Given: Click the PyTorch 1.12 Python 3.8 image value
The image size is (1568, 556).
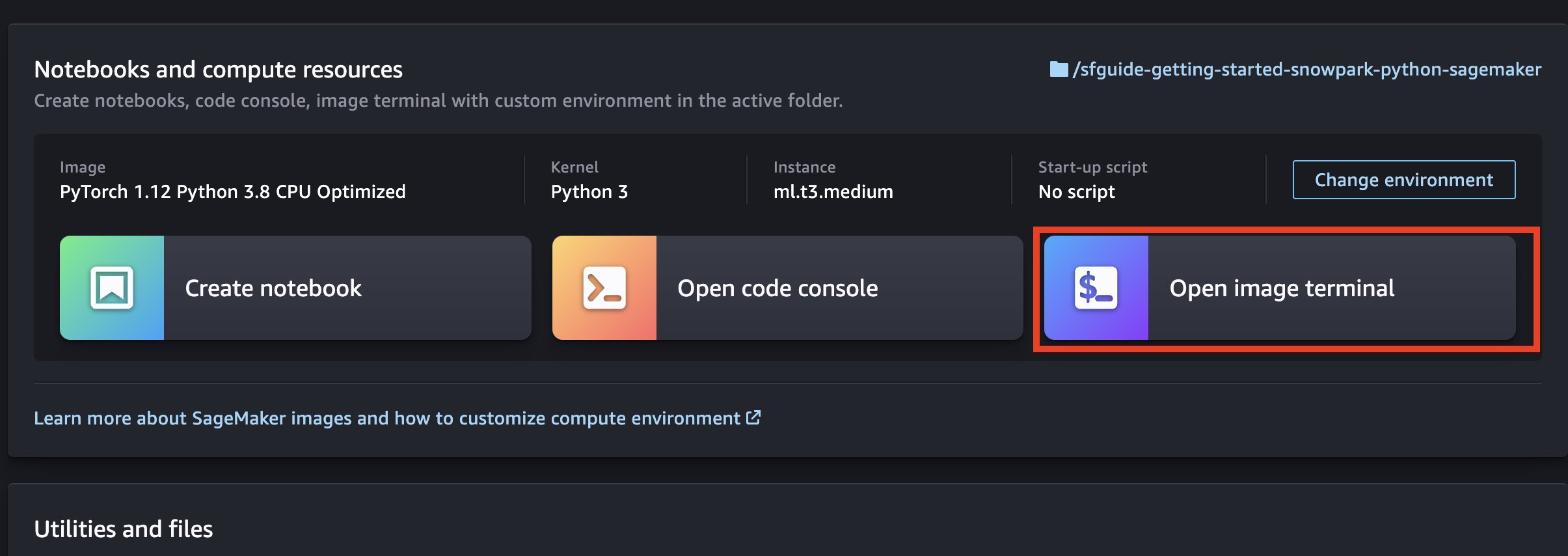Looking at the screenshot, I should tap(232, 191).
